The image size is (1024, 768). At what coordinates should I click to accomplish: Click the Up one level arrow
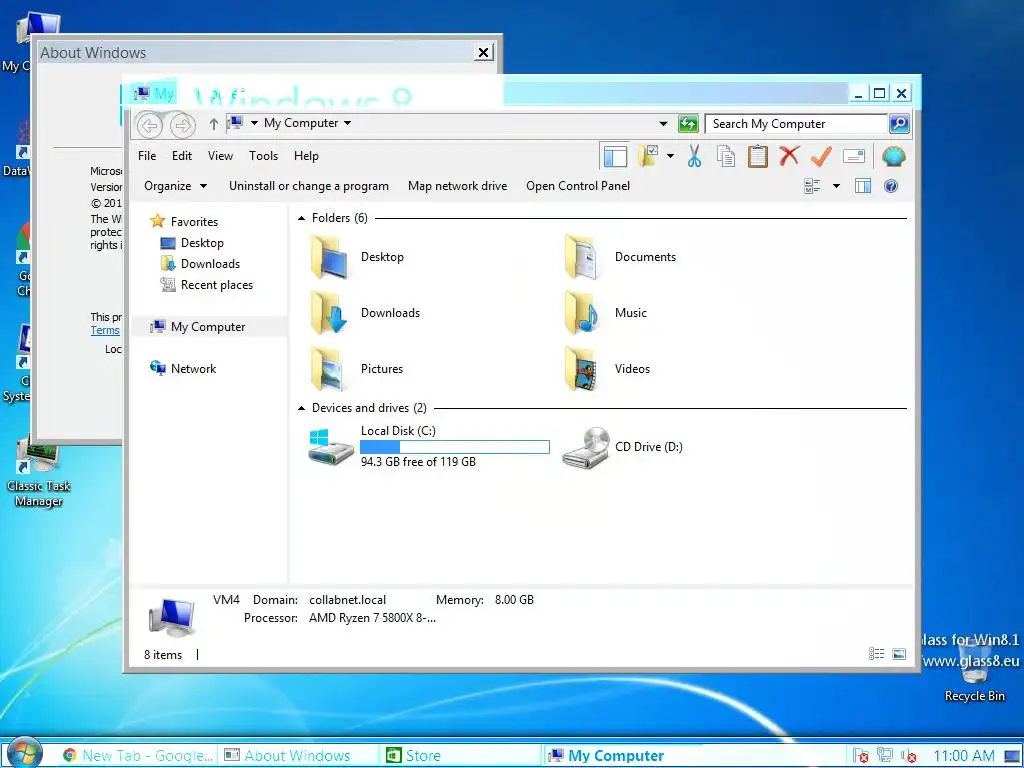[x=213, y=124]
